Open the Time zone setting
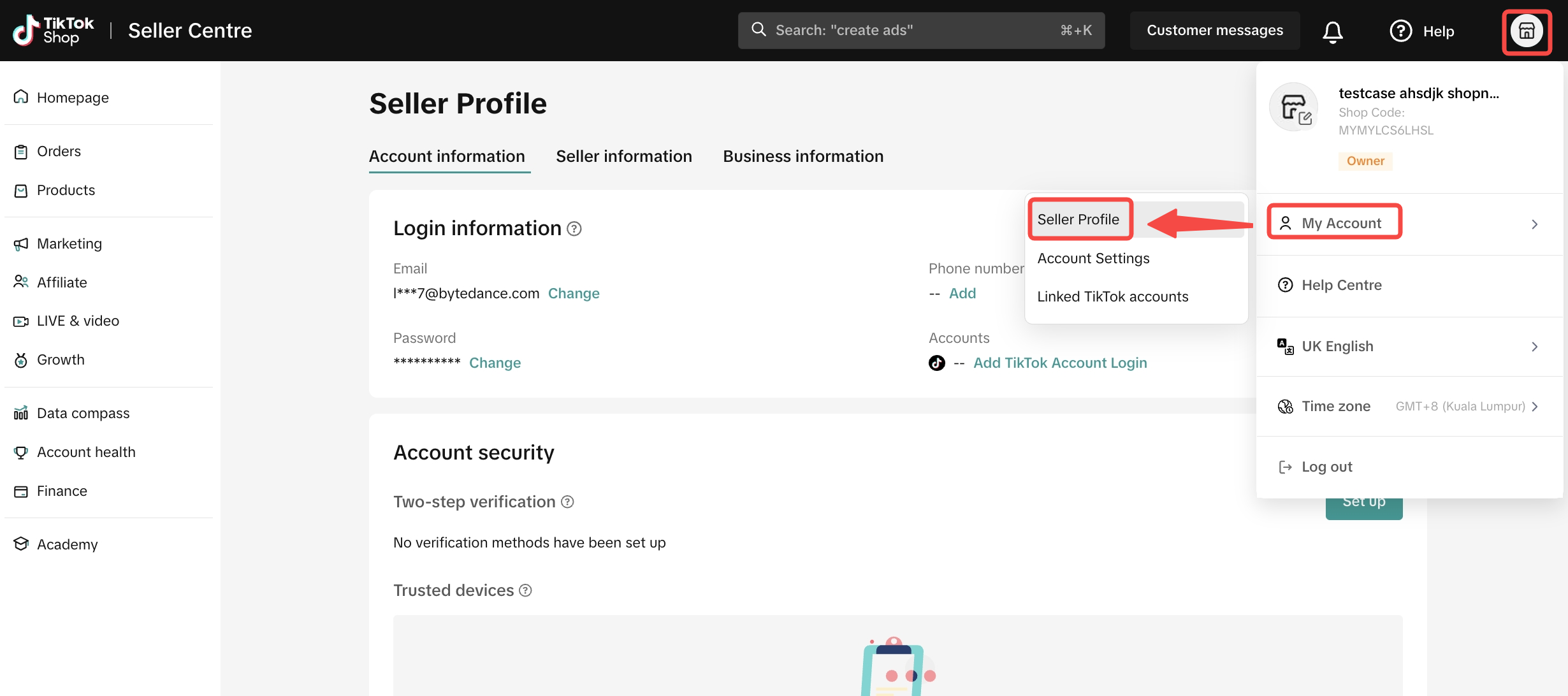This screenshot has height=696, width=1568. [x=1409, y=407]
